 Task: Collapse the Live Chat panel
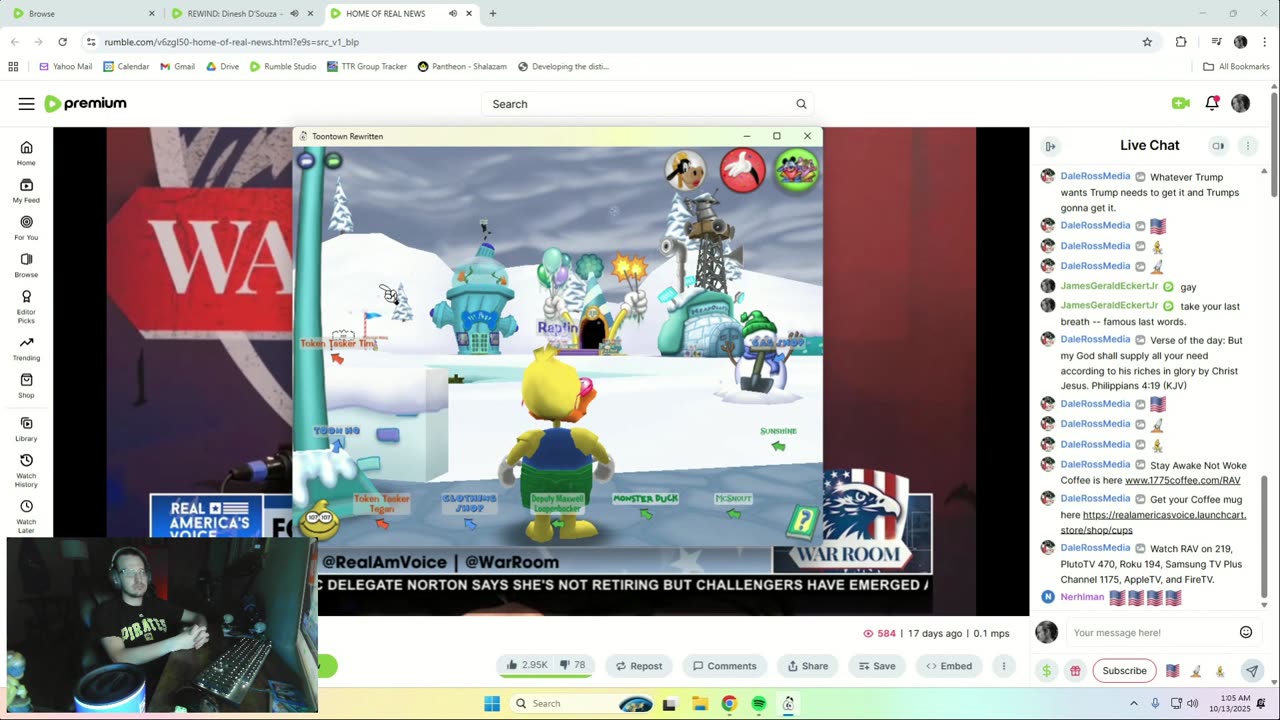pos(1050,146)
